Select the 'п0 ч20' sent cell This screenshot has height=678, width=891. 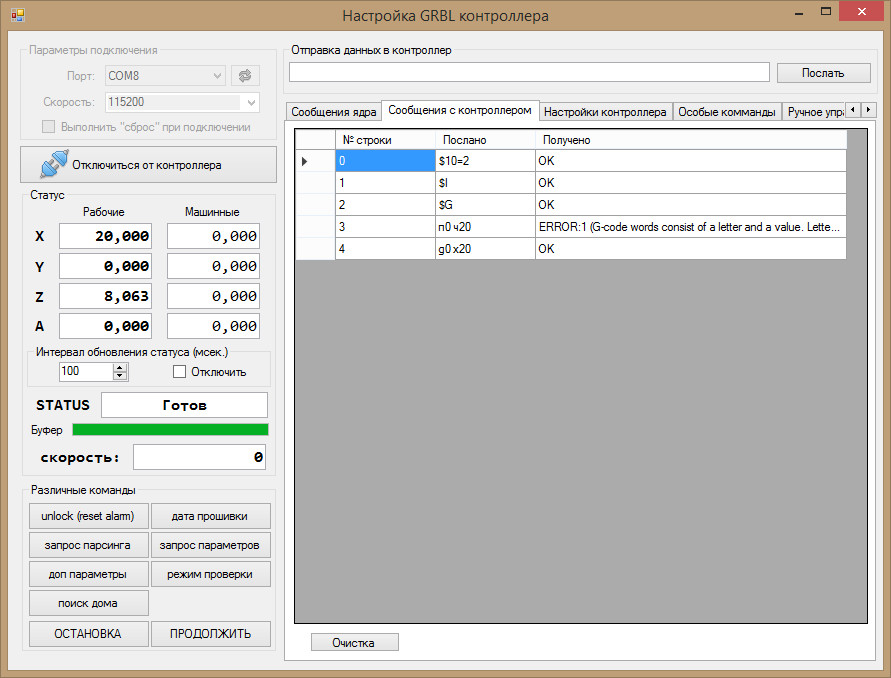(x=485, y=227)
